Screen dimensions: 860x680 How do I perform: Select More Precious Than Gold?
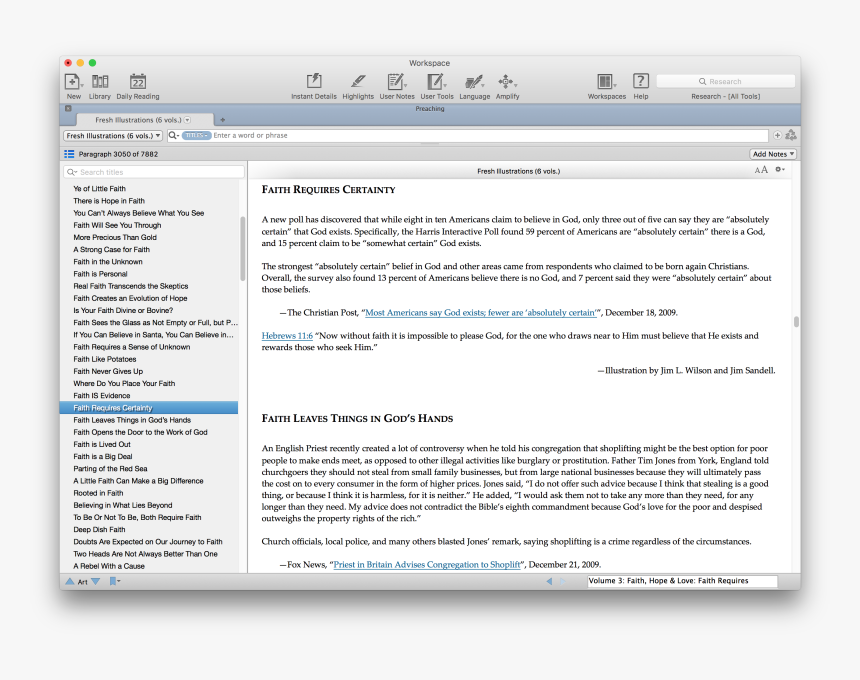(x=115, y=237)
